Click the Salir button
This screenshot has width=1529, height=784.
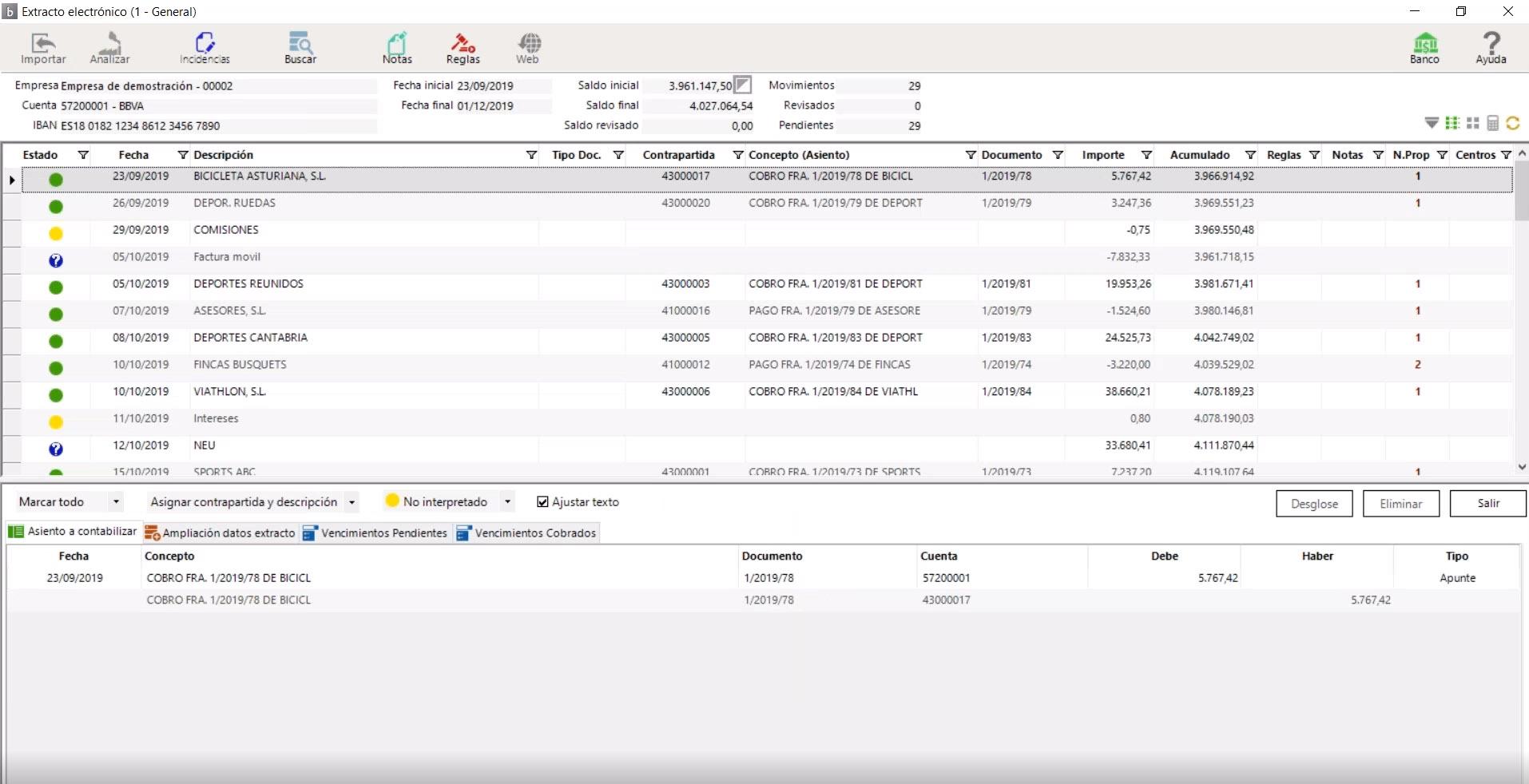pos(1487,504)
